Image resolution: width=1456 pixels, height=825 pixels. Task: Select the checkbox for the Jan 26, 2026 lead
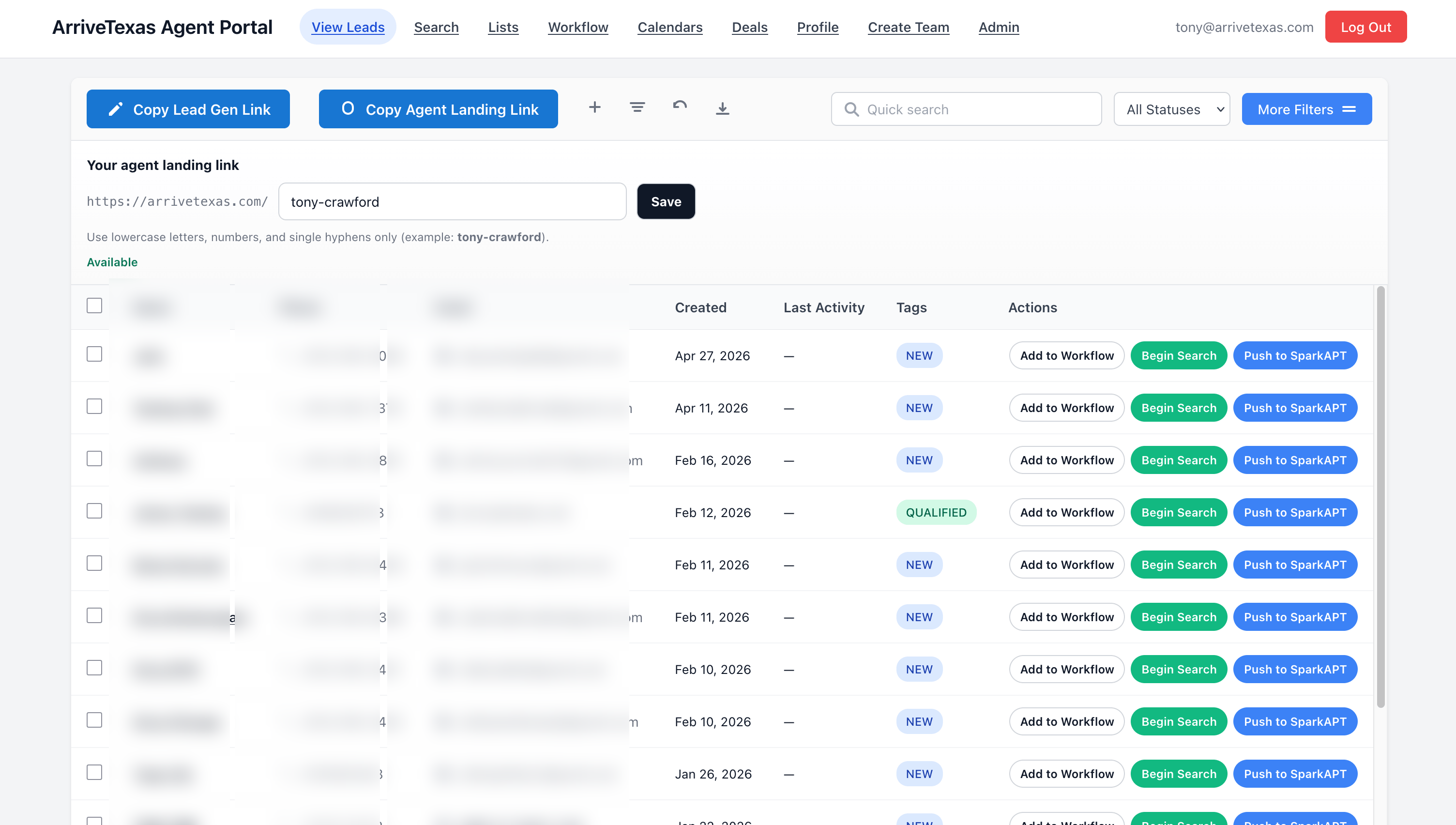click(x=94, y=772)
